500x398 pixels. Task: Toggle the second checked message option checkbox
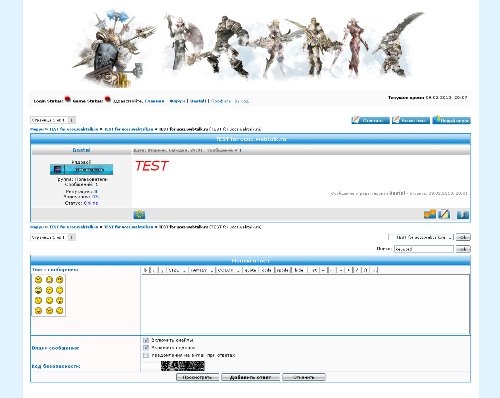(x=146, y=348)
